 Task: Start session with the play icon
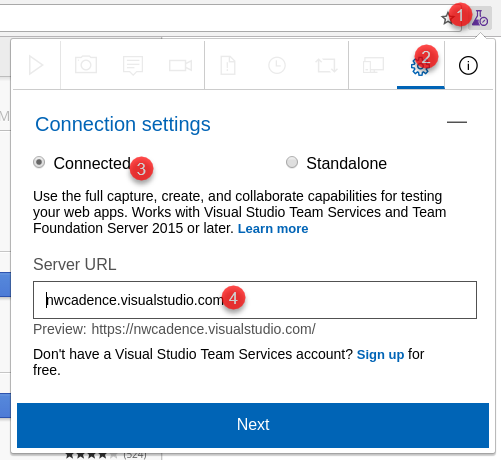click(36, 65)
